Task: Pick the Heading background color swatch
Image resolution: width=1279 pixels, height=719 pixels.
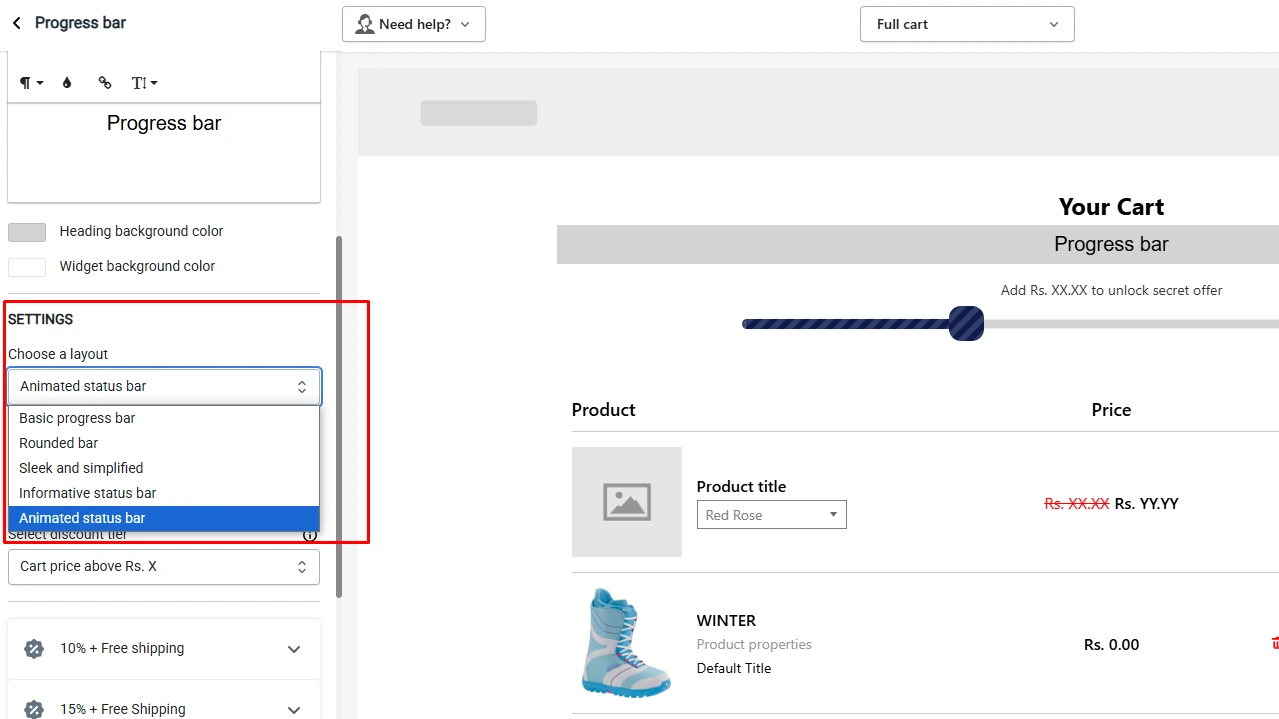Action: (x=27, y=232)
